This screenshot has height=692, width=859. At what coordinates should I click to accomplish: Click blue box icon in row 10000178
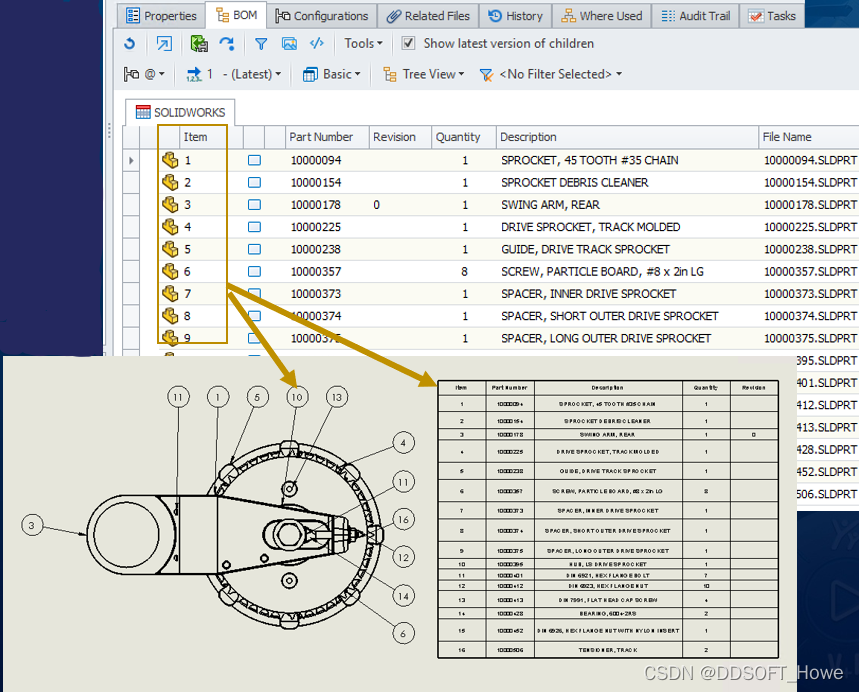point(254,204)
